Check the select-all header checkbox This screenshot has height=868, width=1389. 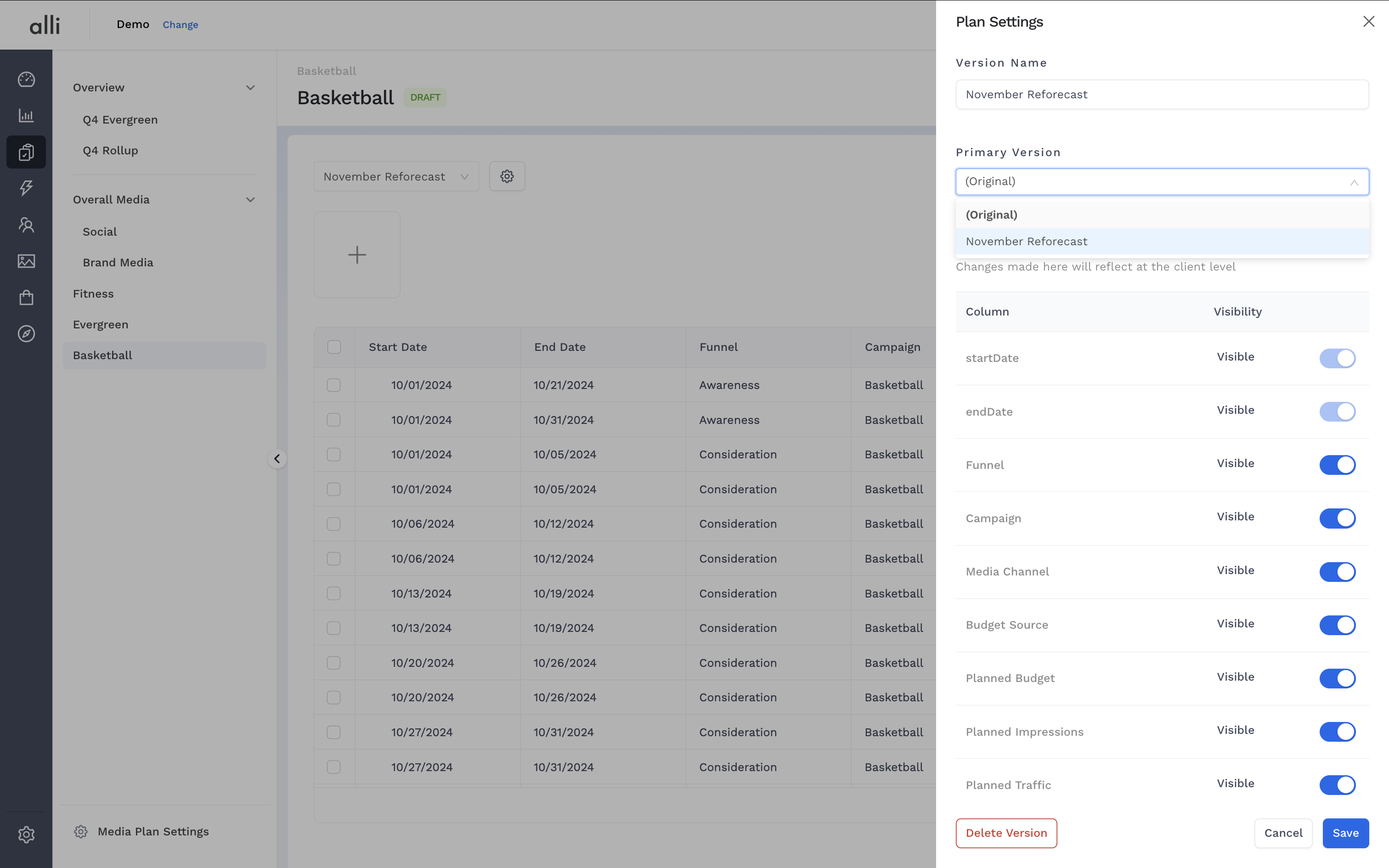334,347
